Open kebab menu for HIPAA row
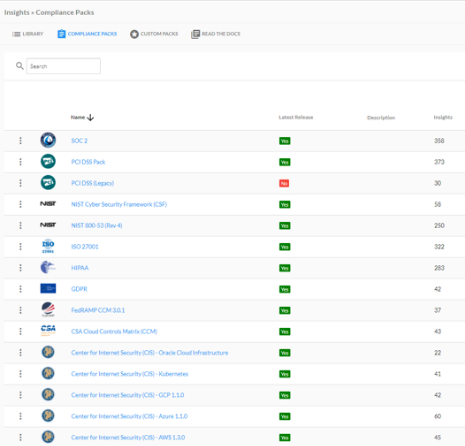 coord(20,268)
